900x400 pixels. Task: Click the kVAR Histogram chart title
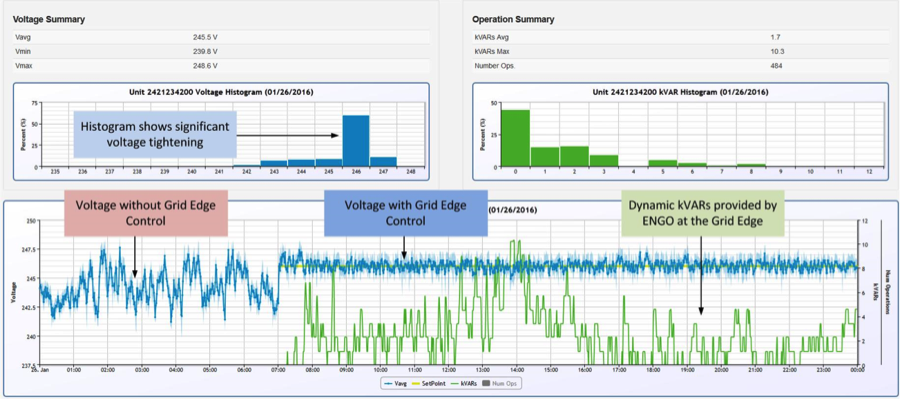tap(680, 91)
